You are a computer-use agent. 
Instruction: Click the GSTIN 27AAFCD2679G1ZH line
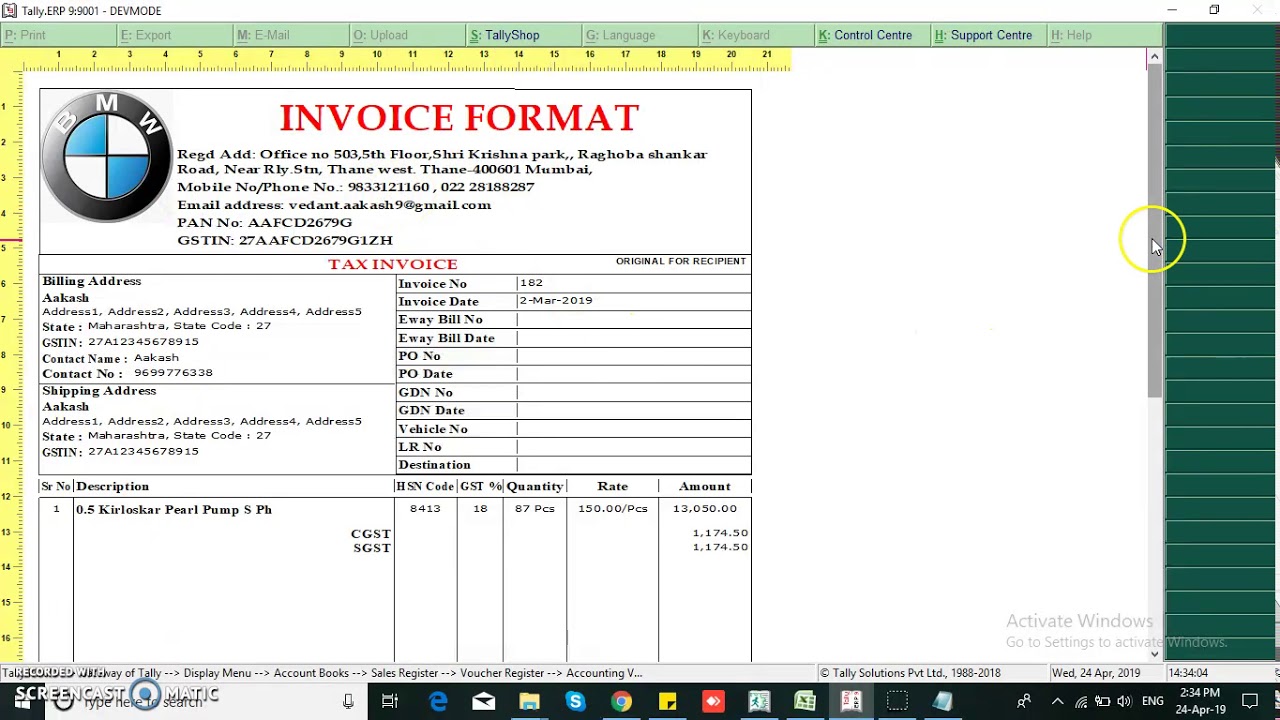point(285,240)
